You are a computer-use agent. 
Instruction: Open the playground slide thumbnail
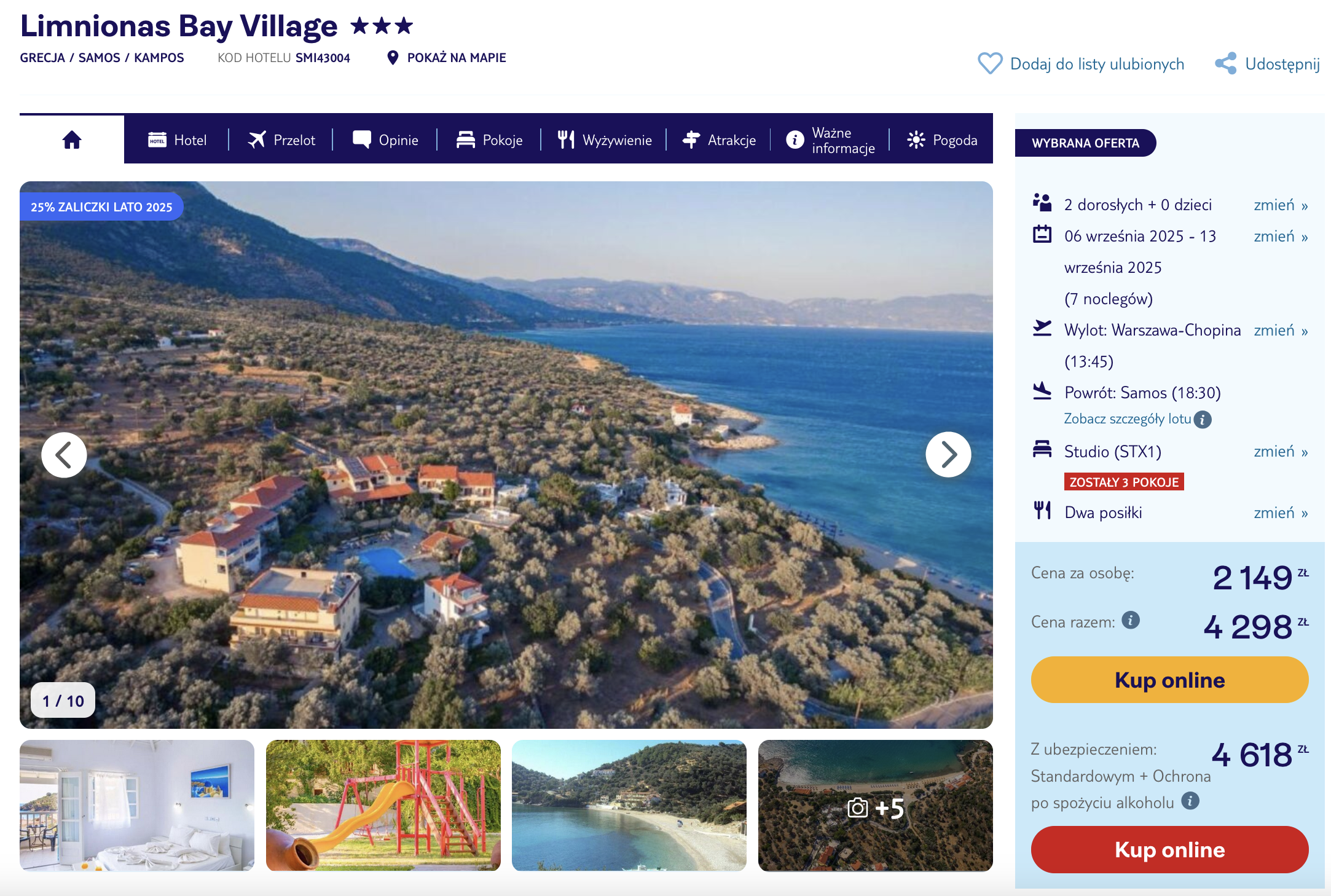(x=383, y=805)
